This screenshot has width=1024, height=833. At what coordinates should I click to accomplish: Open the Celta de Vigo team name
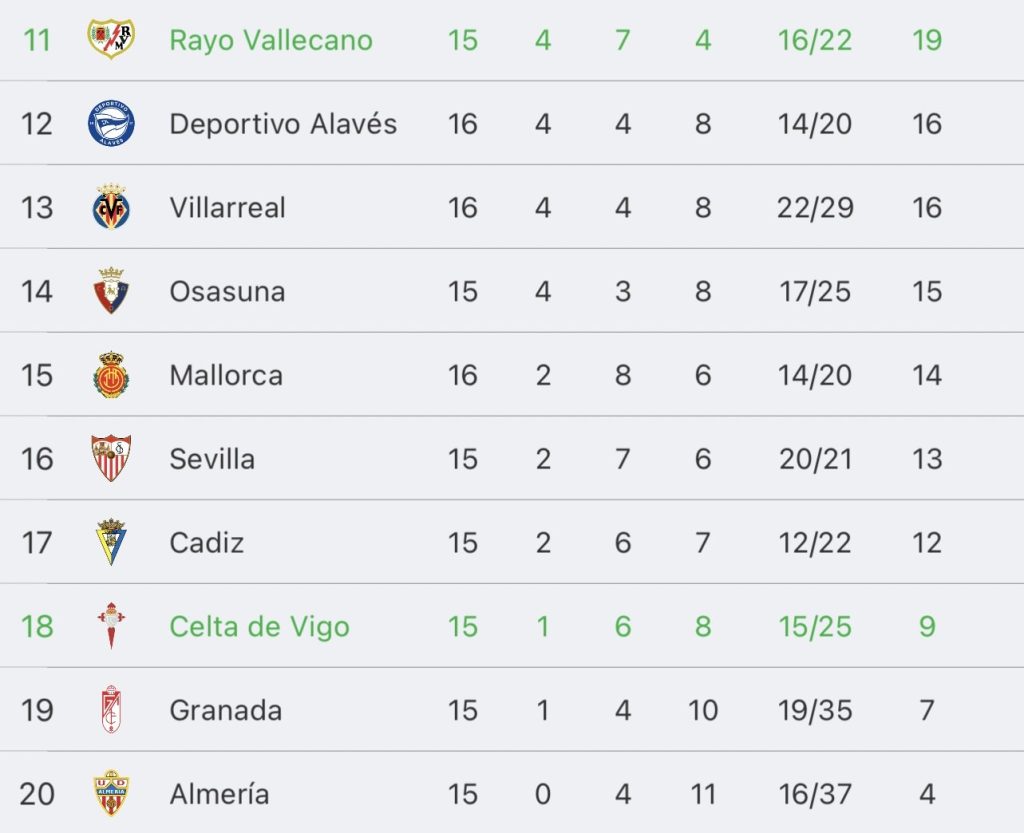(x=259, y=627)
